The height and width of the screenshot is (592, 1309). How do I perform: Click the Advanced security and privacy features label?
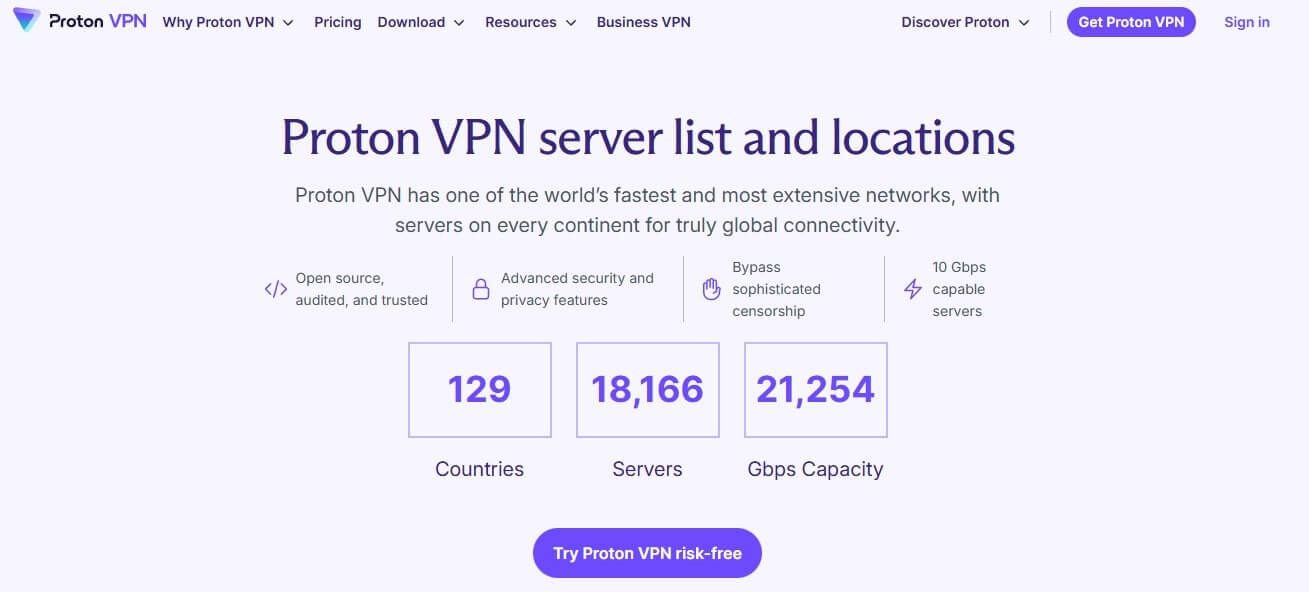coord(578,288)
